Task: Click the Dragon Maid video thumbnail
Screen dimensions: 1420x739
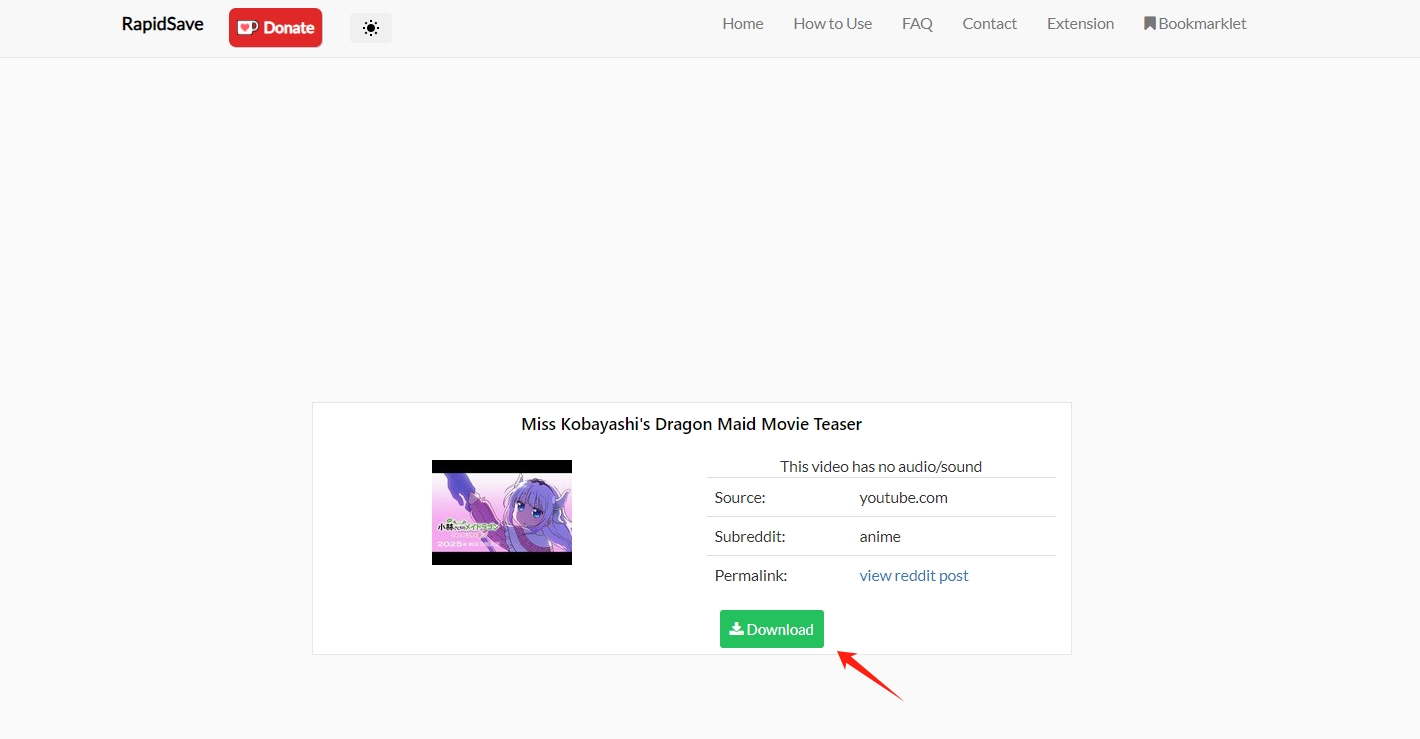Action: (x=502, y=512)
